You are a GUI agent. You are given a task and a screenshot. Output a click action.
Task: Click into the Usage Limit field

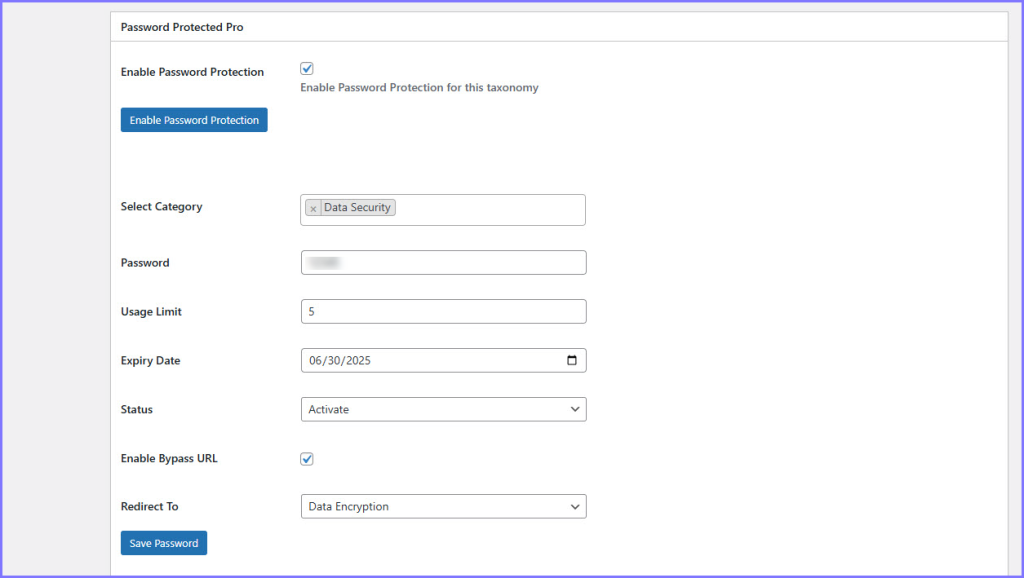(x=443, y=312)
